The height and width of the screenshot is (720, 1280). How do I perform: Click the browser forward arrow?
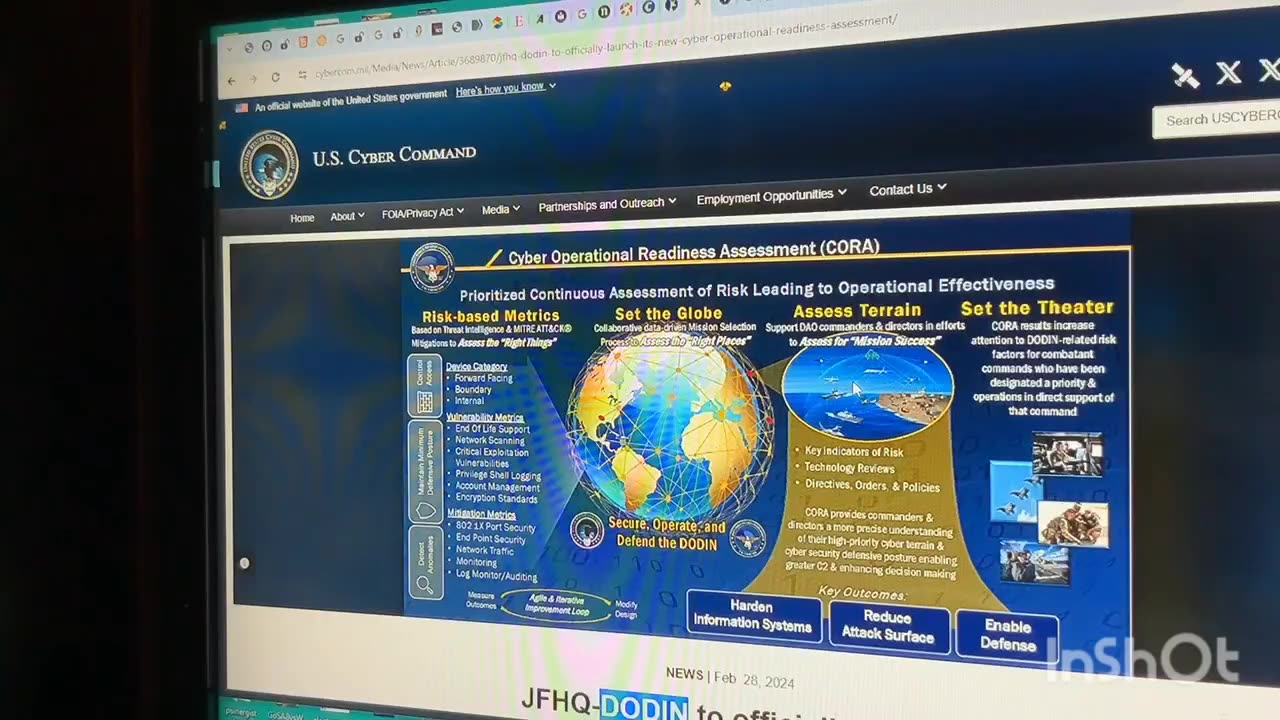coord(253,79)
